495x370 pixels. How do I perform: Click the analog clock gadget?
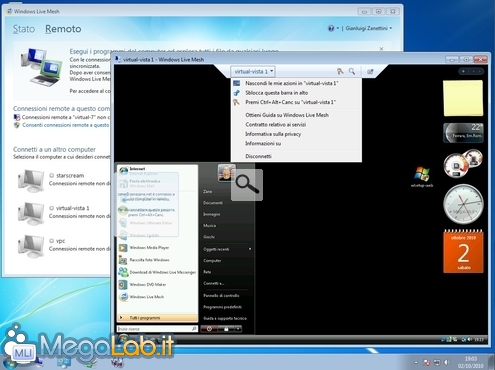[x=463, y=204]
